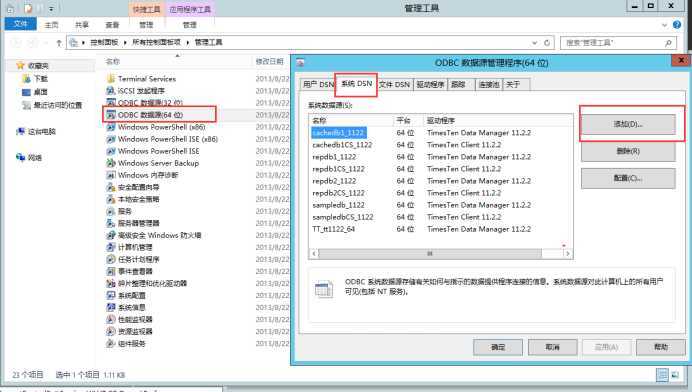Select the ODBC 数据源(32 位) icon
Image resolution: width=692 pixels, height=392 pixels.
click(x=111, y=102)
